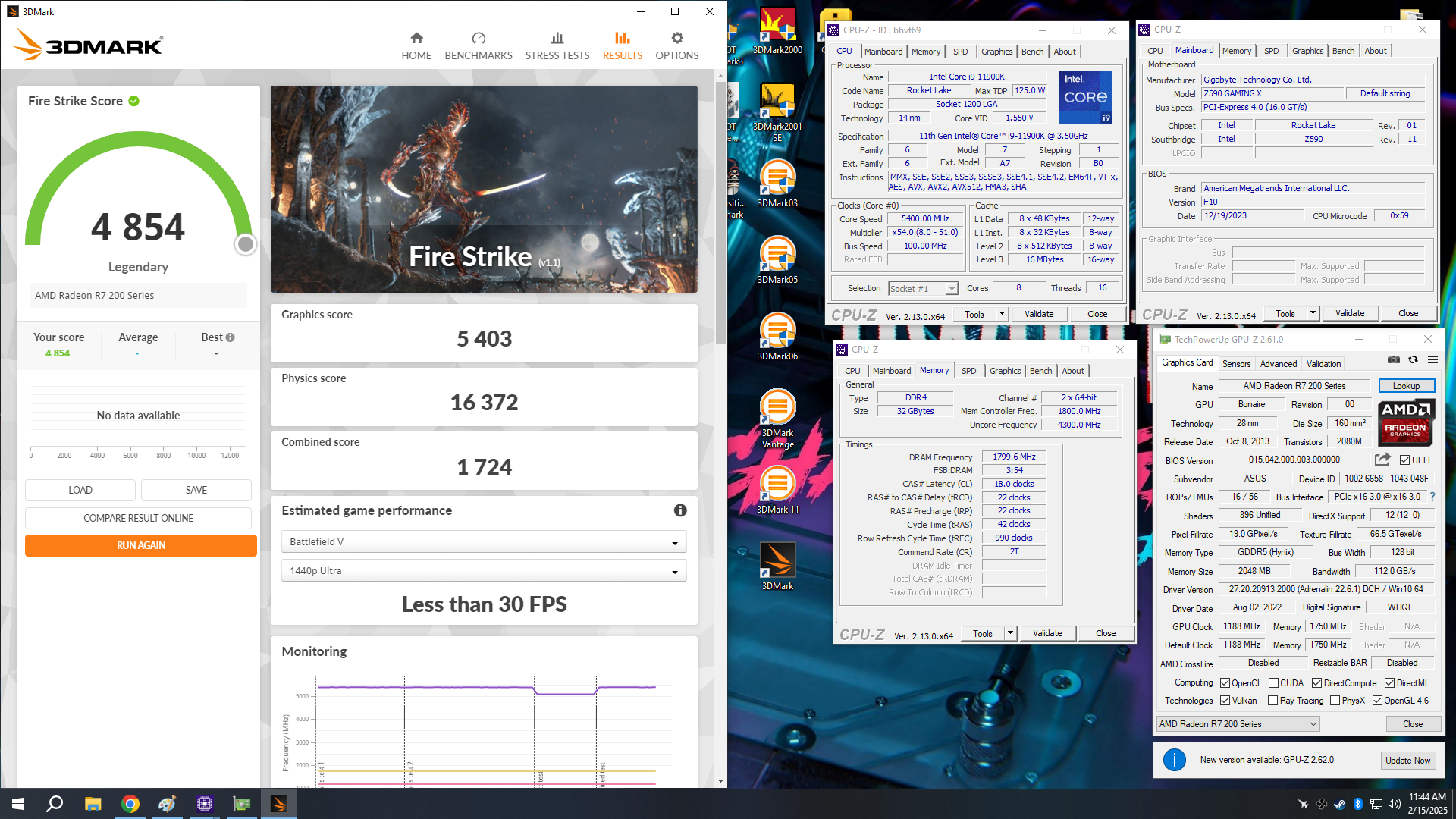Toggle the DirectML checkbox in GPU-Z
Viewport: 1456px width, 819px height.
pos(1390,683)
